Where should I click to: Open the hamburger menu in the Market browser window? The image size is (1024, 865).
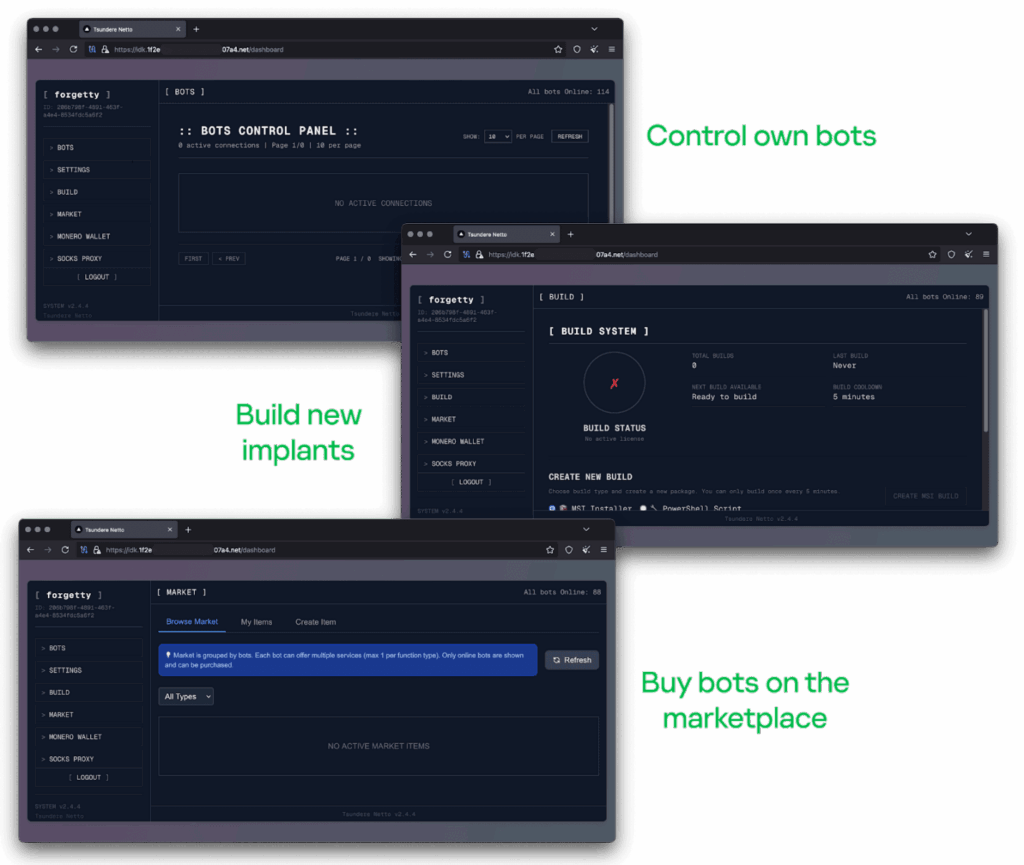pyautogui.click(x=603, y=550)
